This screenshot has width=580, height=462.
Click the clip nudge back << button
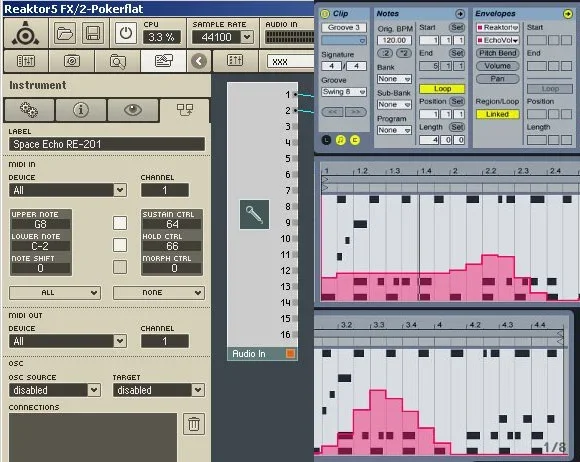tap(333, 112)
